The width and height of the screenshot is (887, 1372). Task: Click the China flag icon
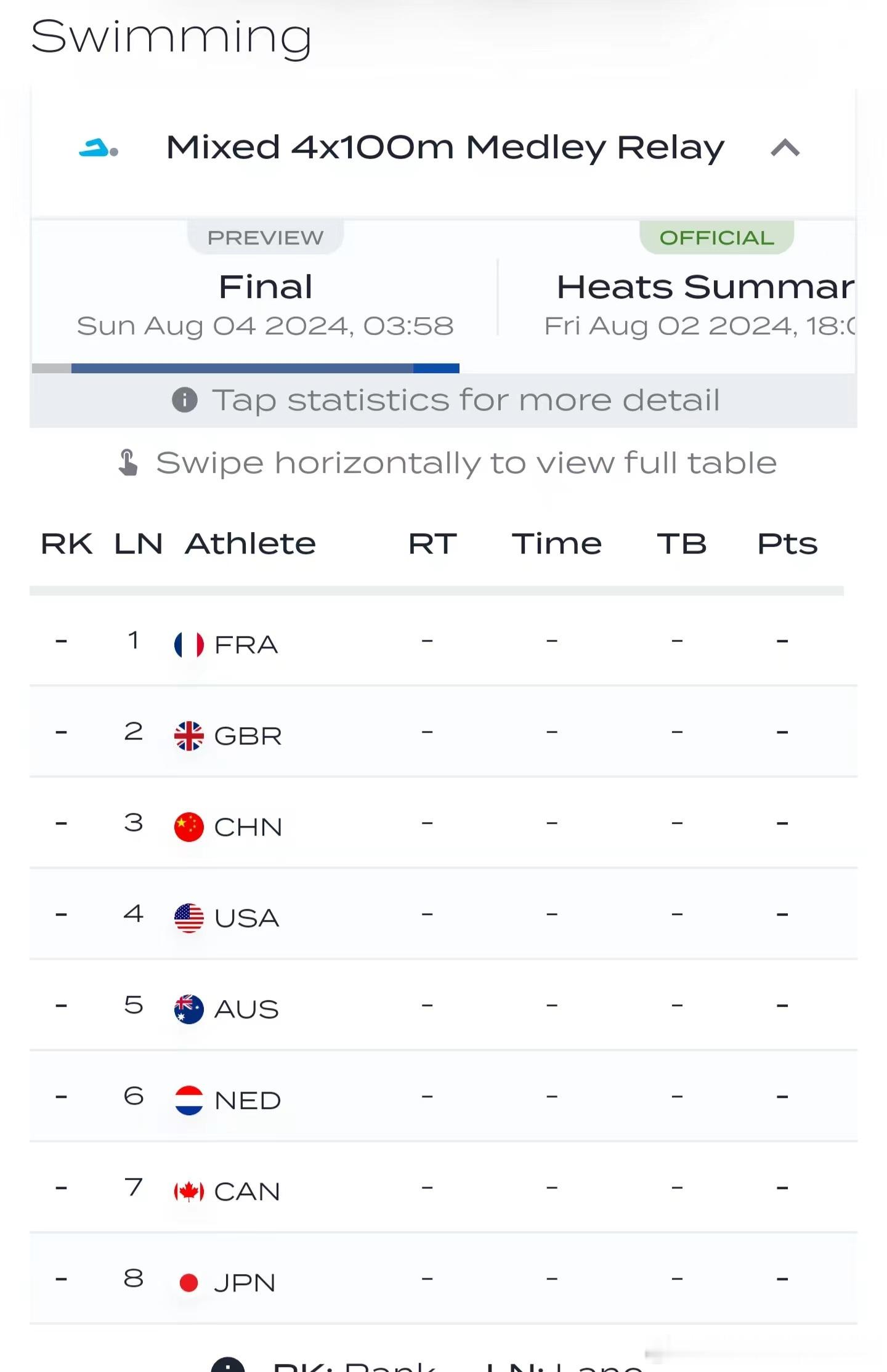[x=189, y=827]
